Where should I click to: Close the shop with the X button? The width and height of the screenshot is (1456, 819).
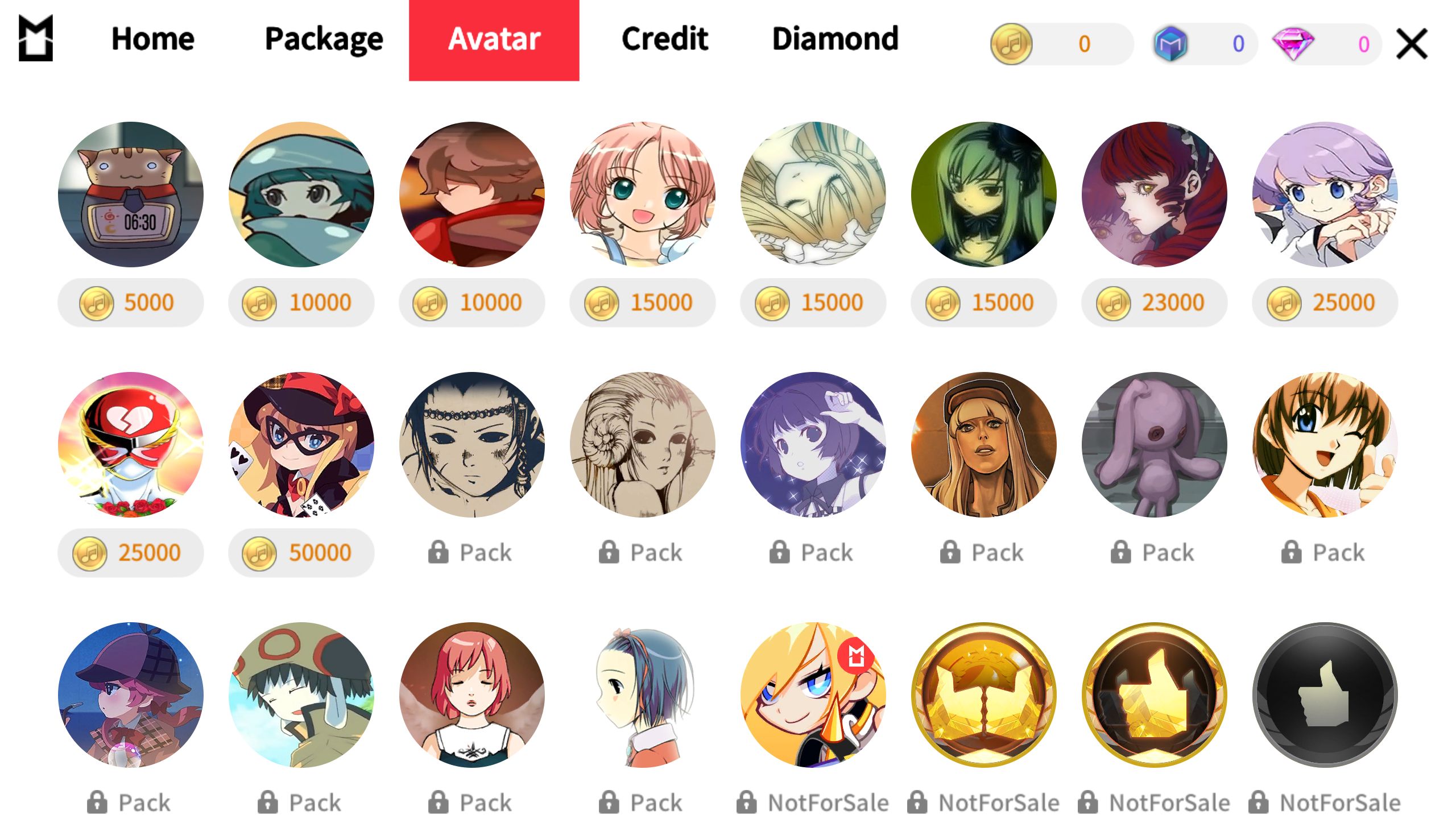pos(1412,44)
